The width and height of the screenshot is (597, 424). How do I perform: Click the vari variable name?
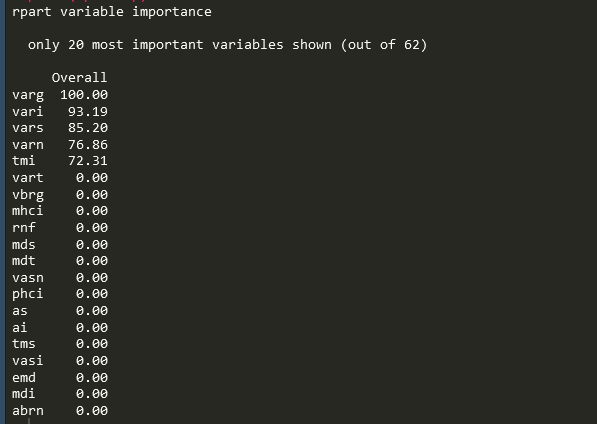[27, 112]
